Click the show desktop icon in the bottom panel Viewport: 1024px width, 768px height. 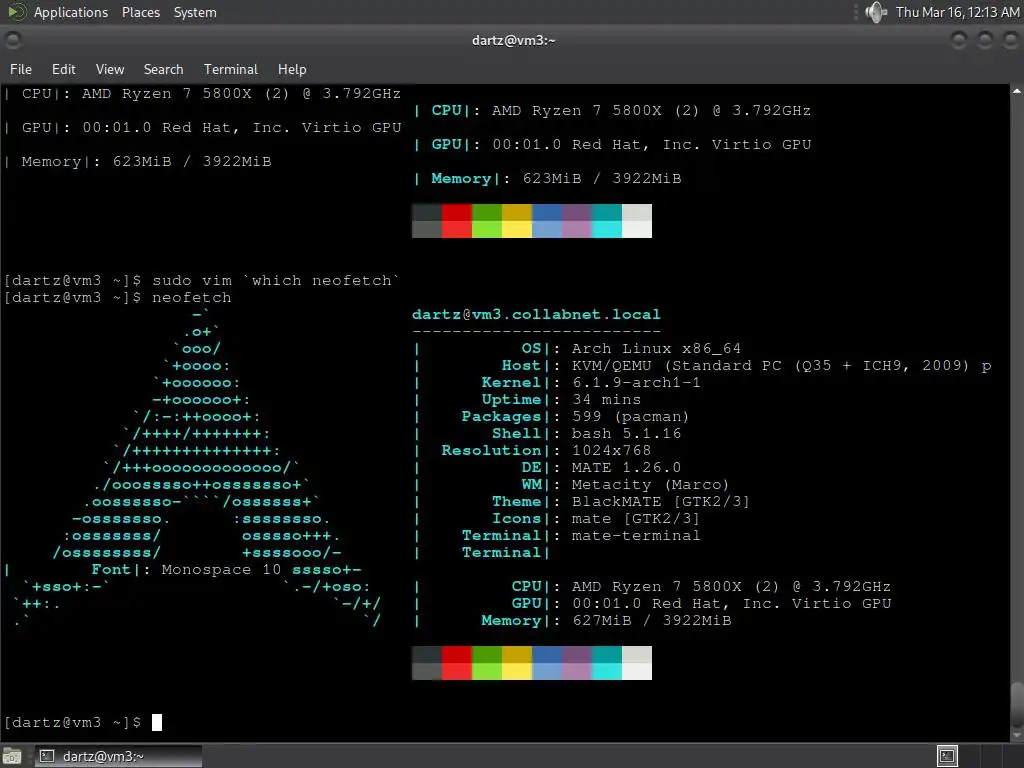click(x=12, y=756)
